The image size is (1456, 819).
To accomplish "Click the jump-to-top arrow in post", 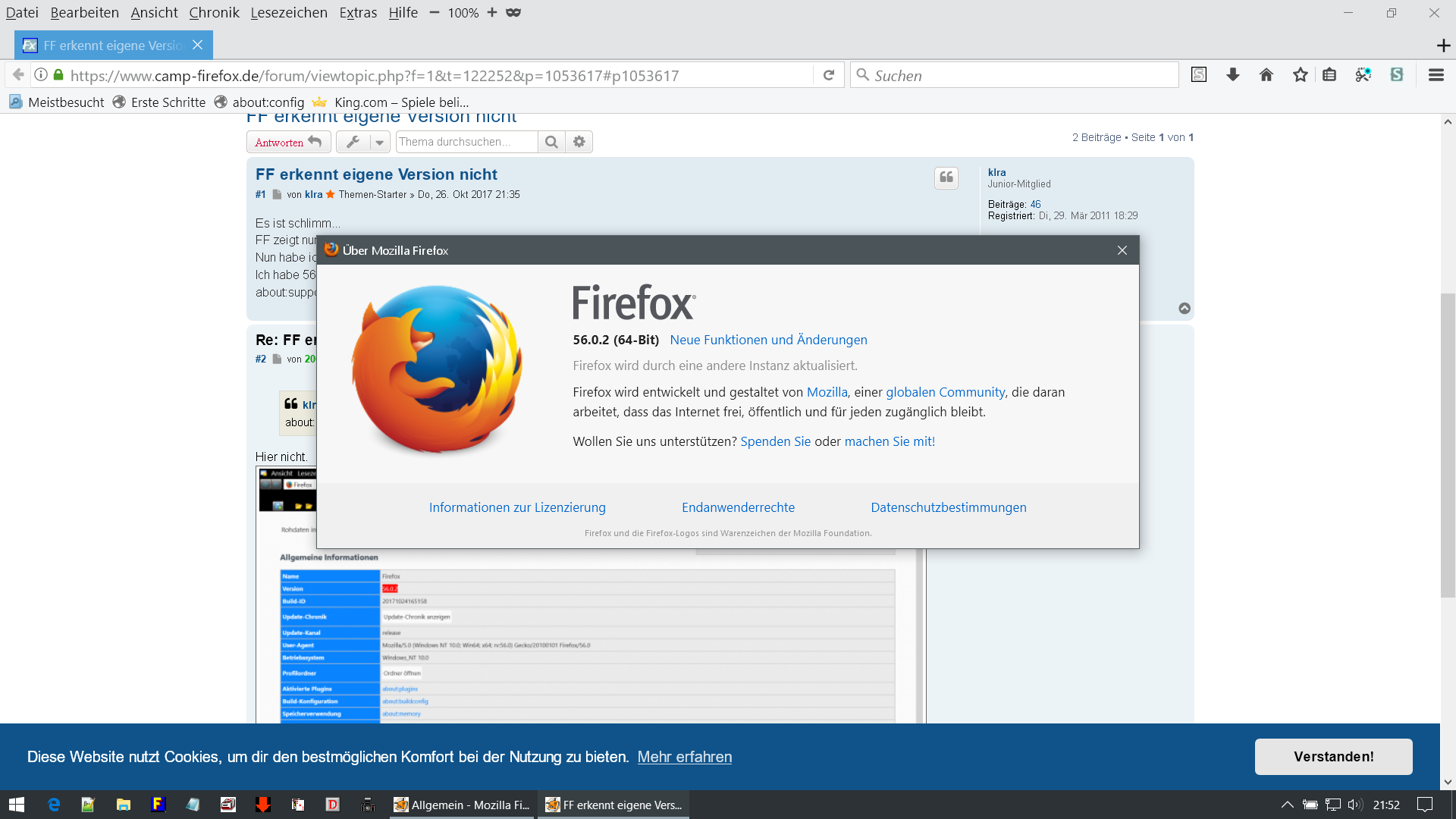I will click(x=1185, y=308).
